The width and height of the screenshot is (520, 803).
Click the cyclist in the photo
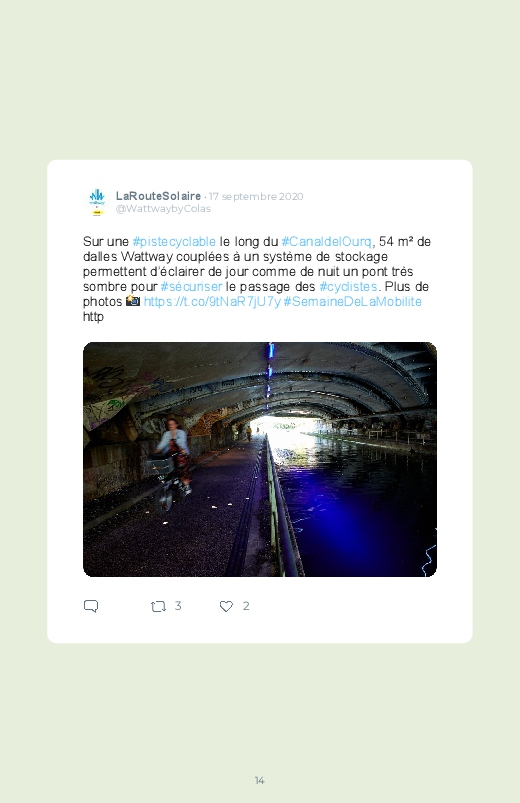pos(172,463)
